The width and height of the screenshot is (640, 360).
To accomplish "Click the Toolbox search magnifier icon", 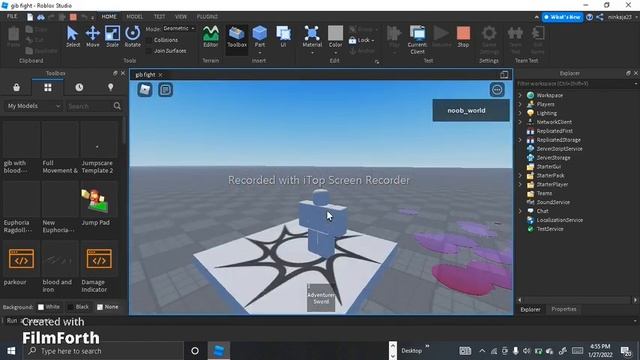I will 117,106.
